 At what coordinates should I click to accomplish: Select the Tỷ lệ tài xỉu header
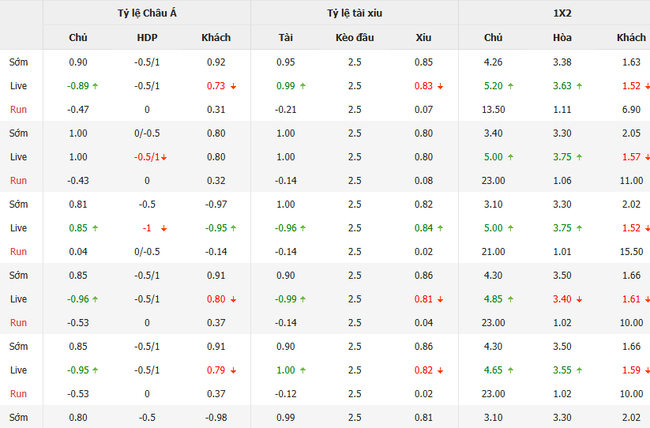355,13
